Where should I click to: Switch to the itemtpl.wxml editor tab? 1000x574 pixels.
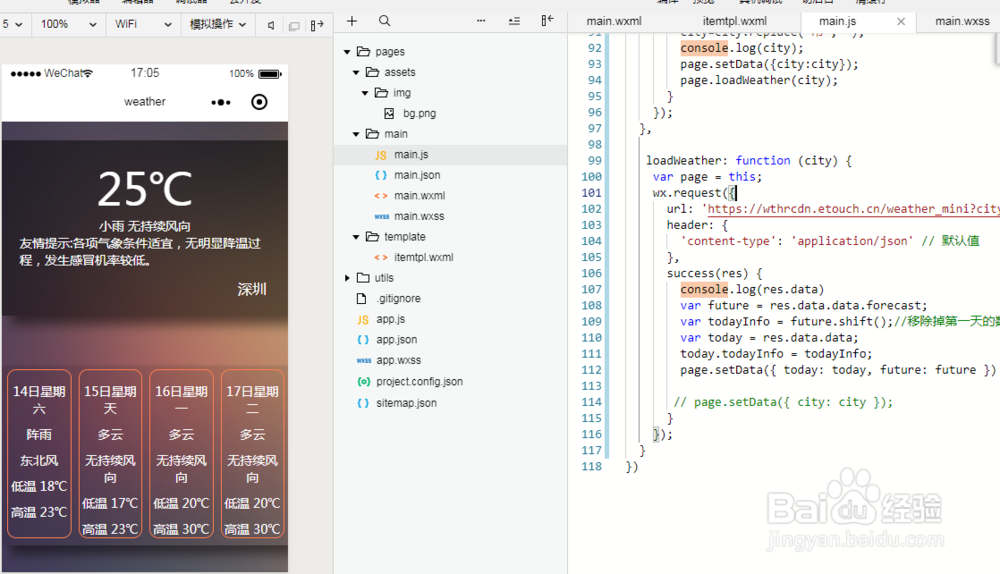pyautogui.click(x=734, y=21)
